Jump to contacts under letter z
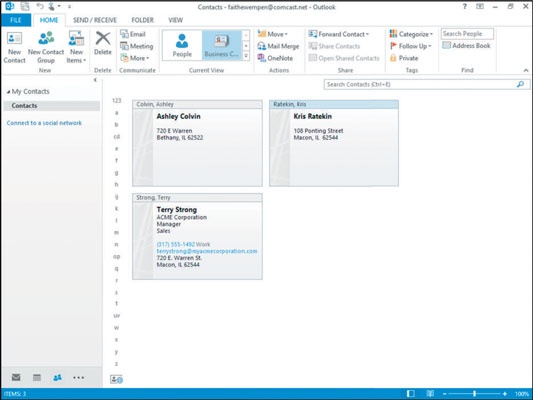 click(x=117, y=364)
